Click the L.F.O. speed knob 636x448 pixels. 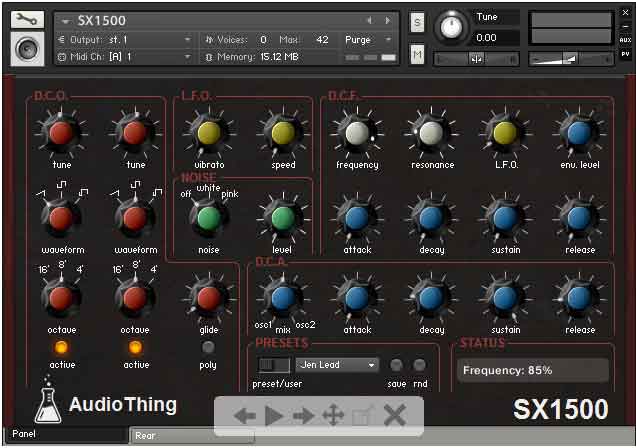click(283, 133)
